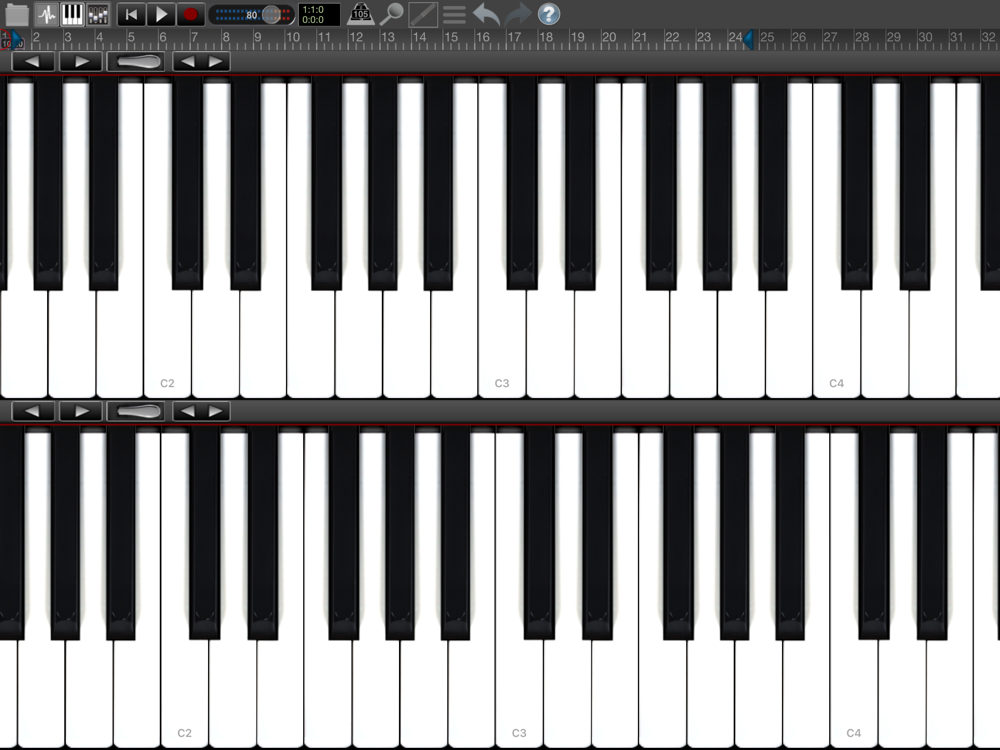Start recording with the red record button

(190, 14)
